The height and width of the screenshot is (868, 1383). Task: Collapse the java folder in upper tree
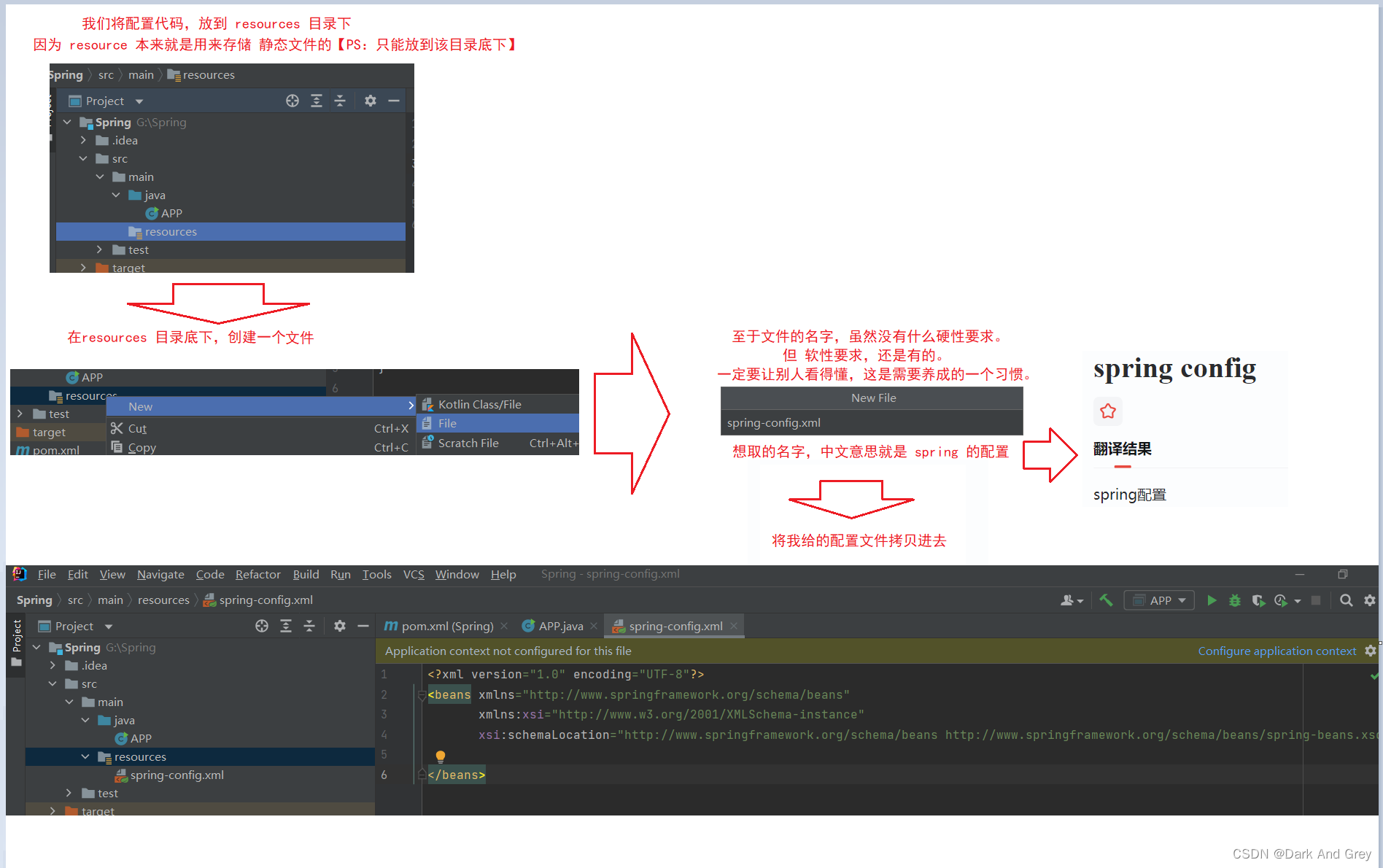point(116,195)
